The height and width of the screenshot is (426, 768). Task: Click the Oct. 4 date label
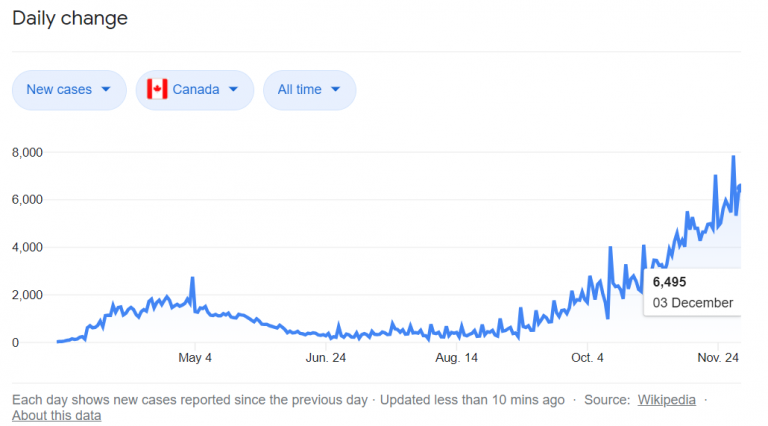(587, 357)
